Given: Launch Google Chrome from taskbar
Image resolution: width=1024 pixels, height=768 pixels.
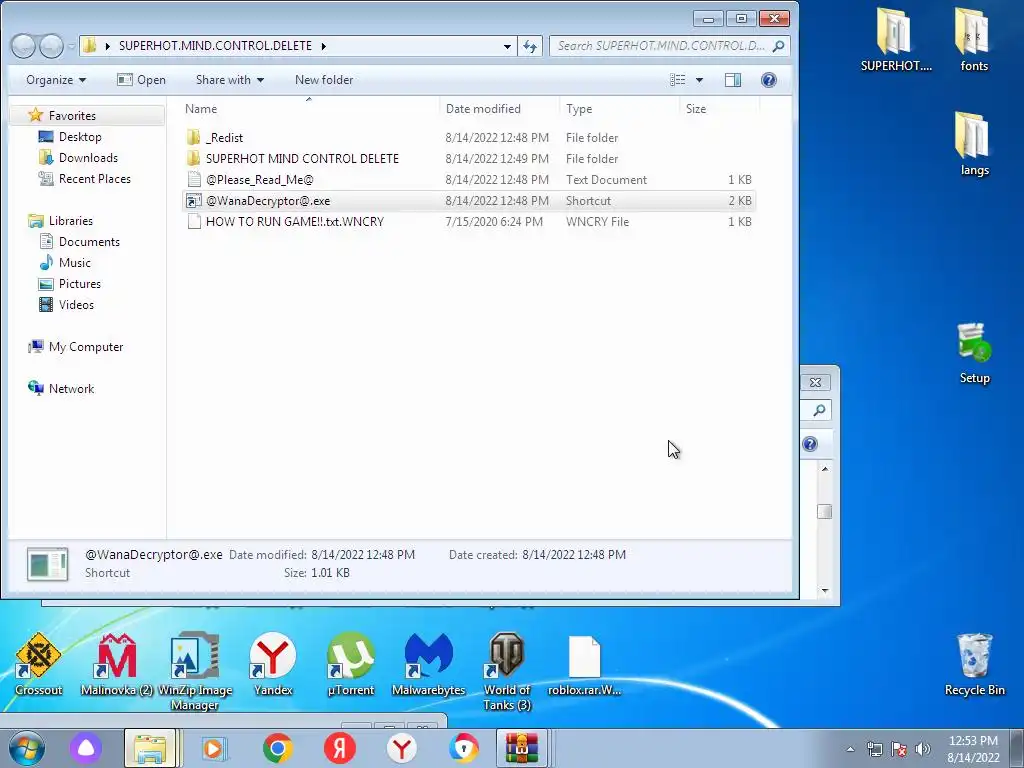Looking at the screenshot, I should click(x=277, y=748).
